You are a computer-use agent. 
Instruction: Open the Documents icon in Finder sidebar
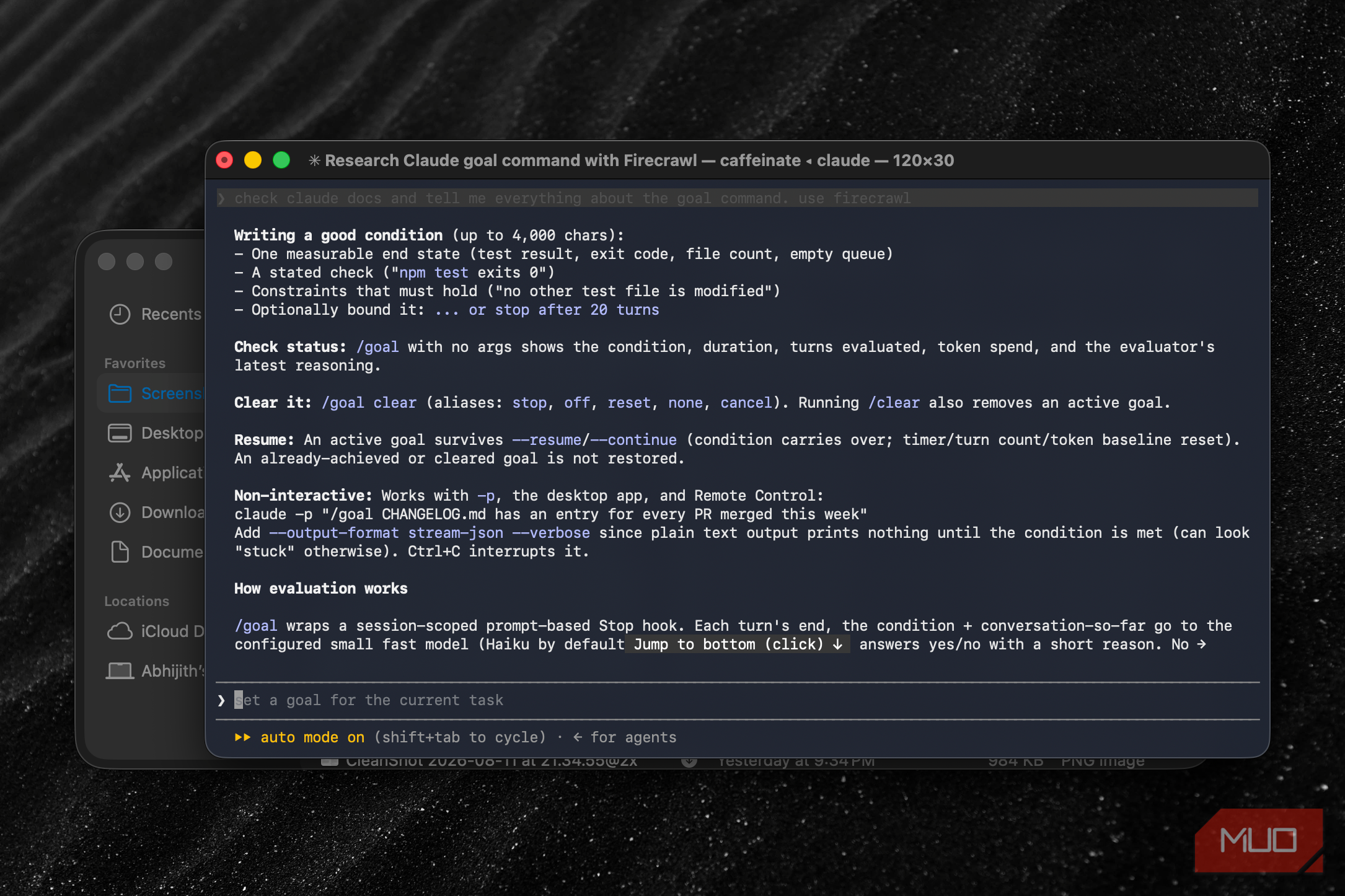120,551
